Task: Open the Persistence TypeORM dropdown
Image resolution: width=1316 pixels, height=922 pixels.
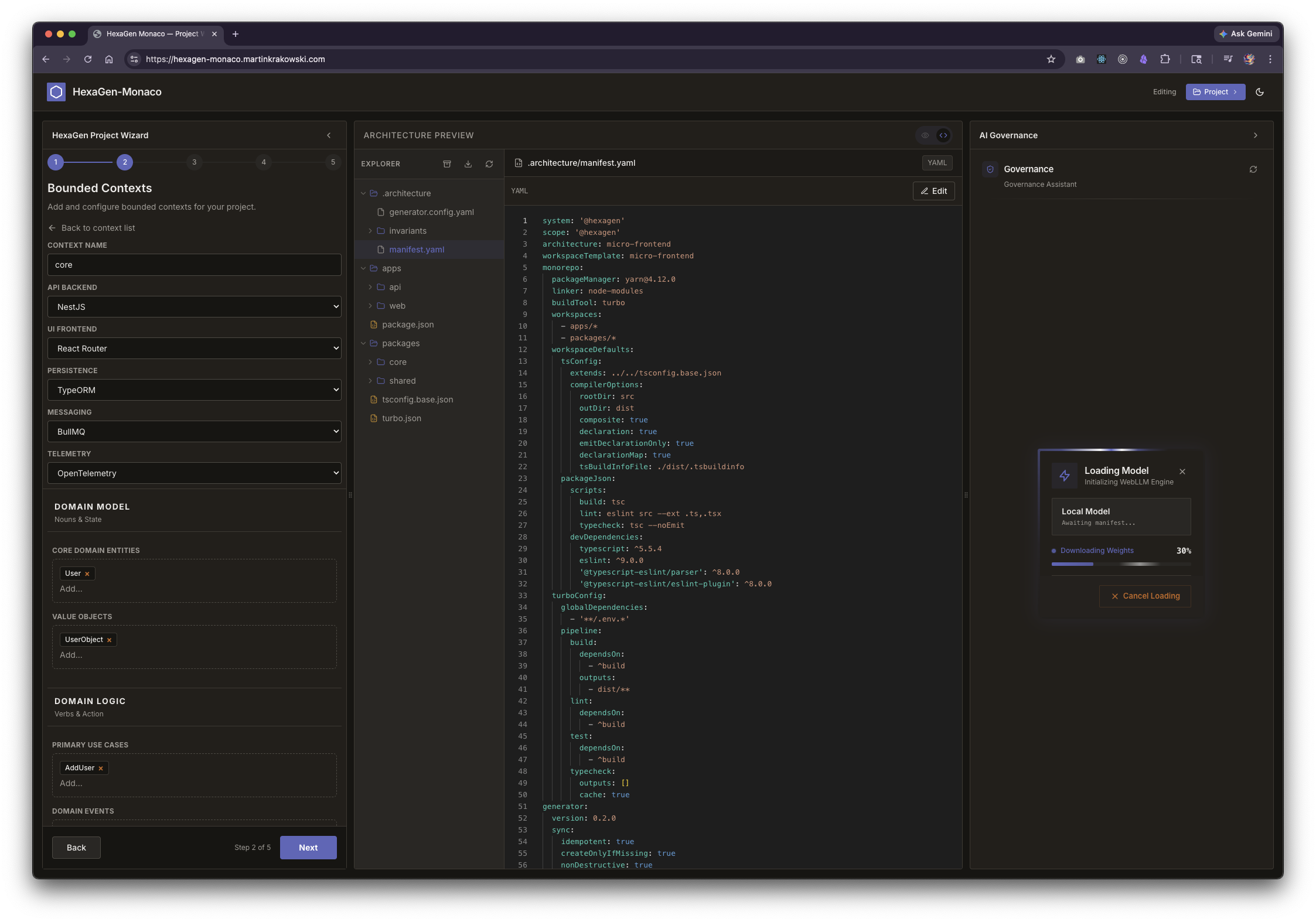Action: click(194, 390)
